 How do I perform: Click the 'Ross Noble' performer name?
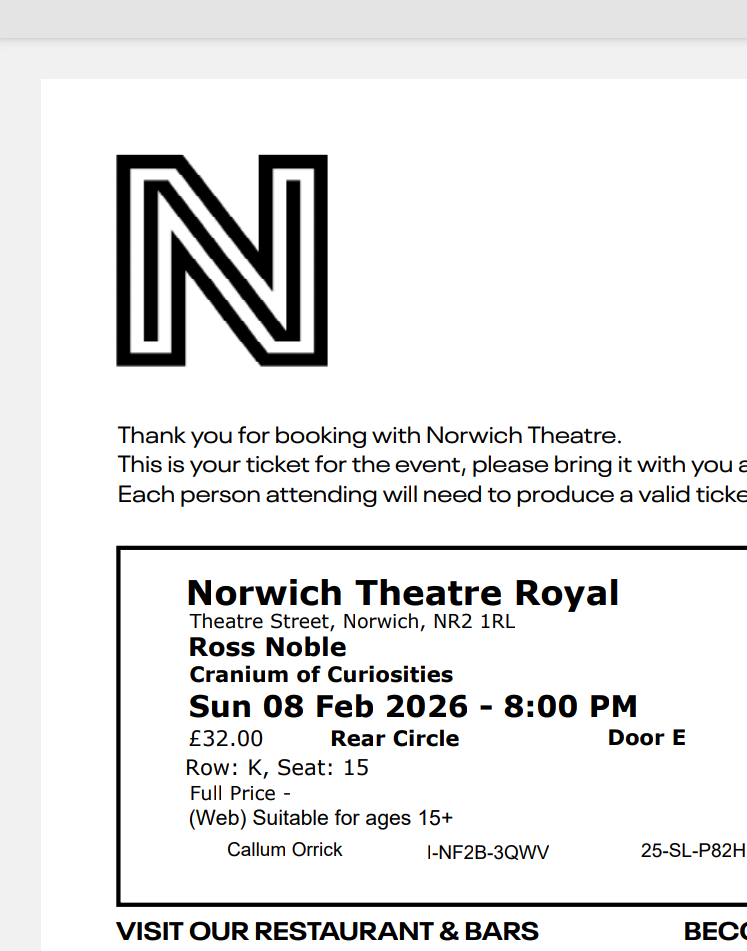267,647
